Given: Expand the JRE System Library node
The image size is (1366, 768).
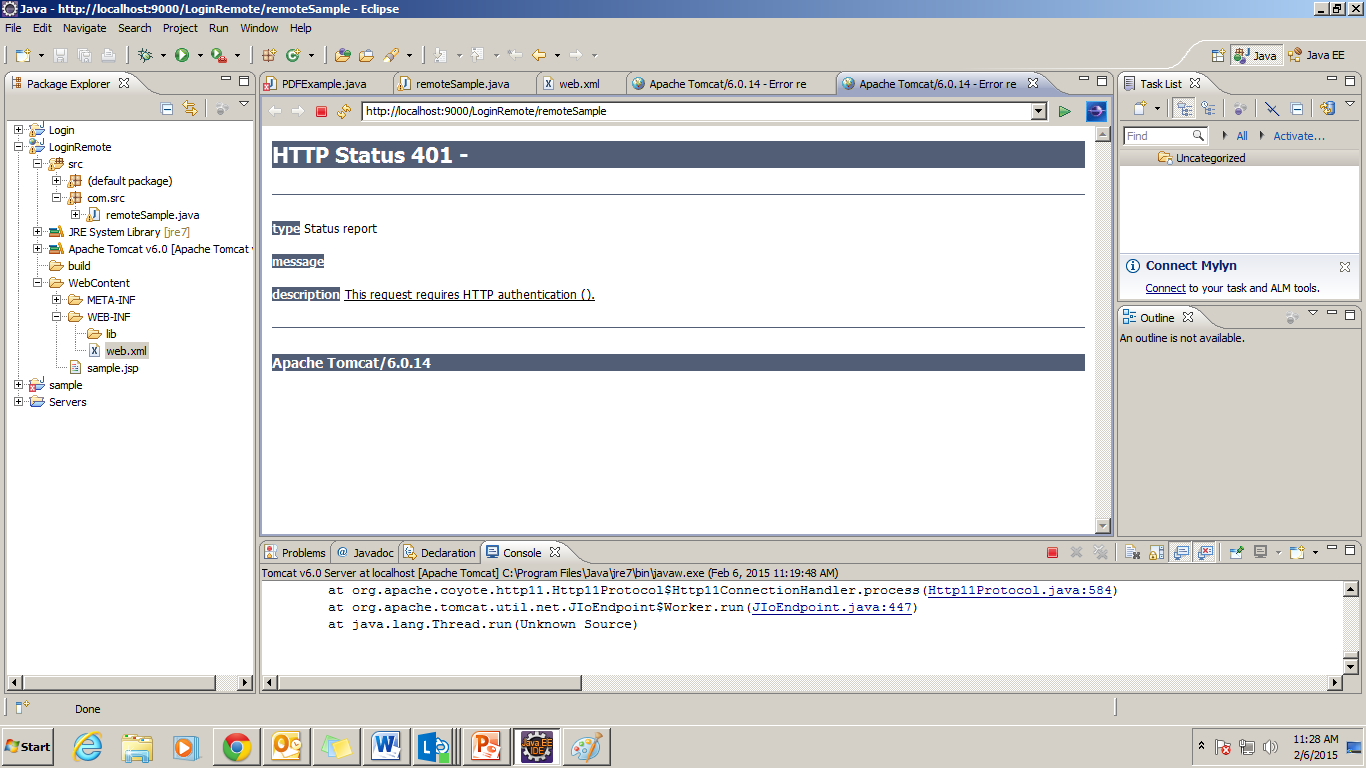Looking at the screenshot, I should pyautogui.click(x=37, y=232).
